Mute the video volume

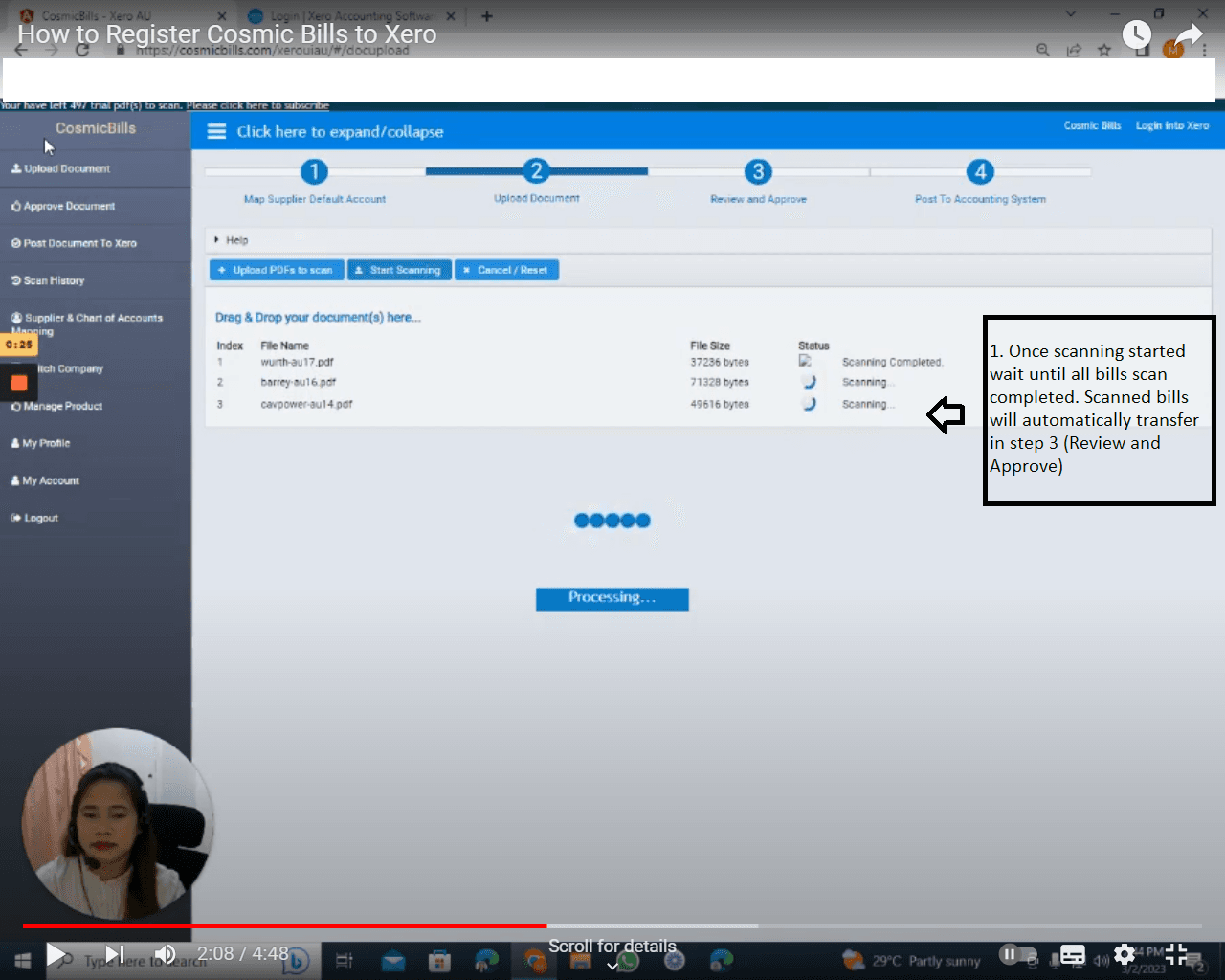point(166,954)
